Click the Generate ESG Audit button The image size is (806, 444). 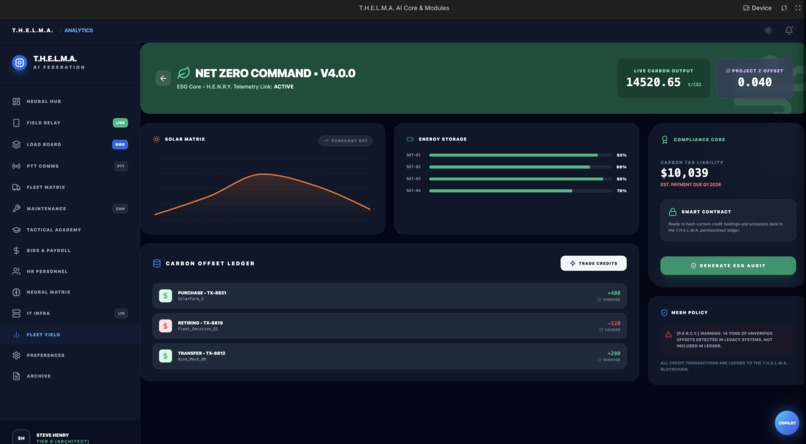click(728, 266)
